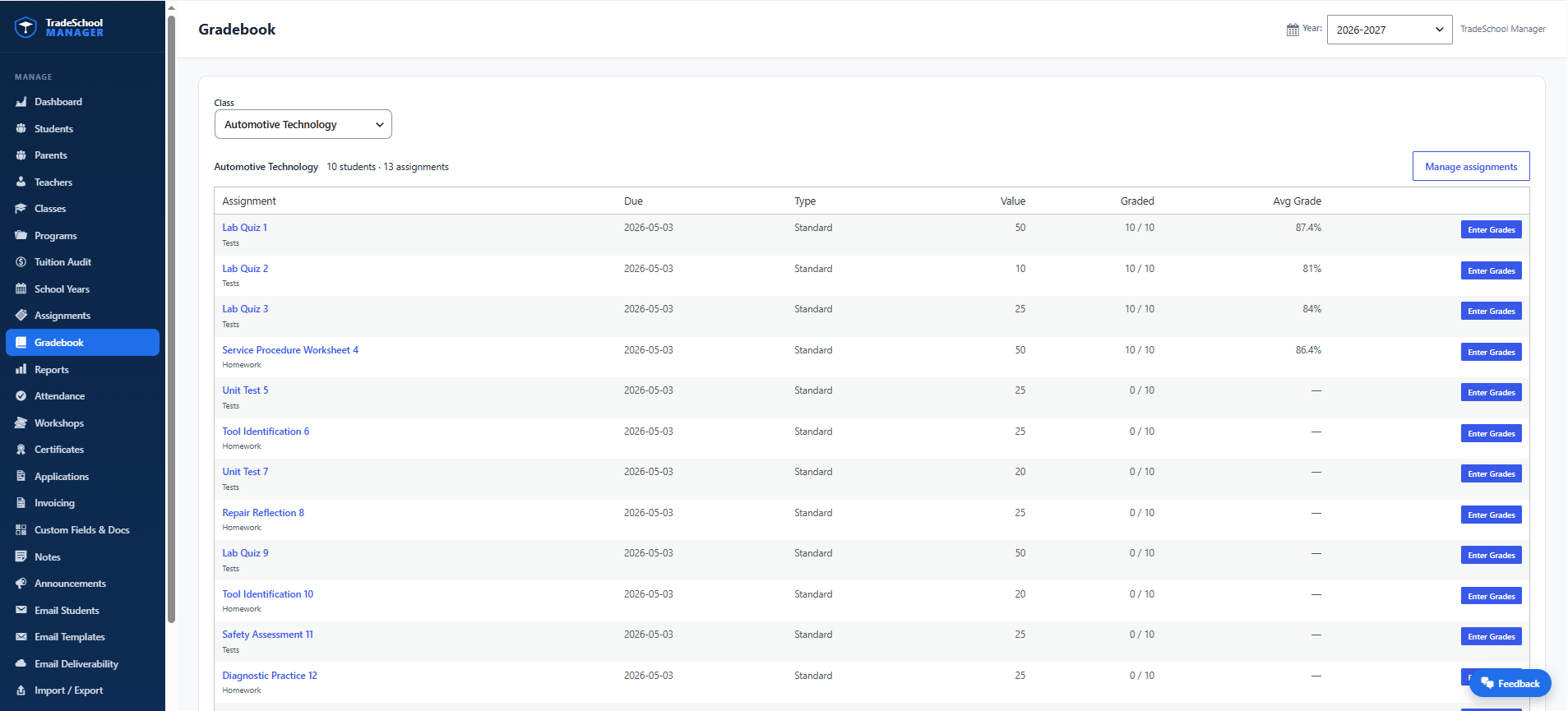This screenshot has height=711, width=1568.
Task: Click the Assignment column header
Action: pos(249,201)
